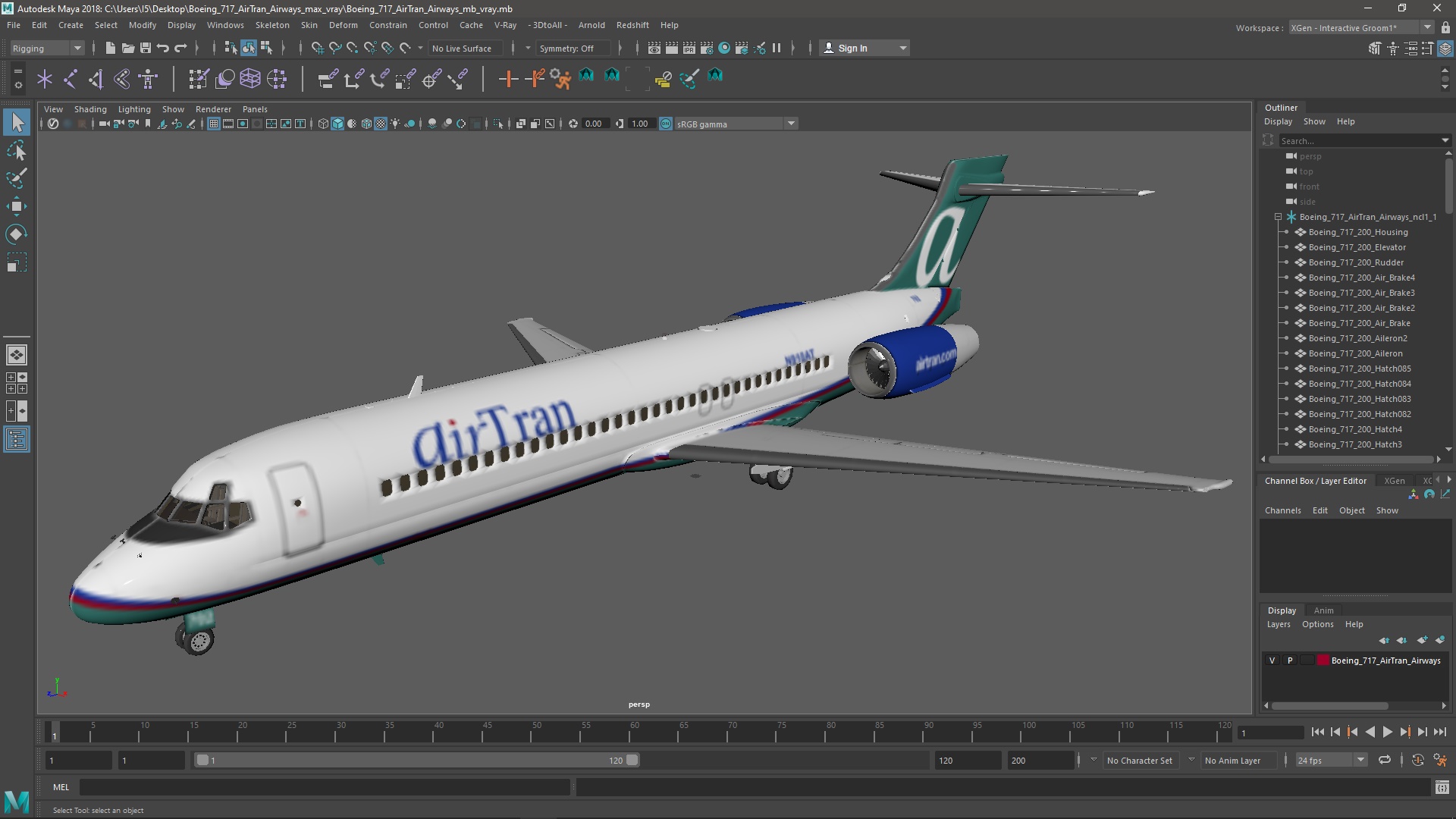Viewport: 1456px width, 819px height.
Task: Click Channels in Channel Box
Action: (x=1282, y=510)
